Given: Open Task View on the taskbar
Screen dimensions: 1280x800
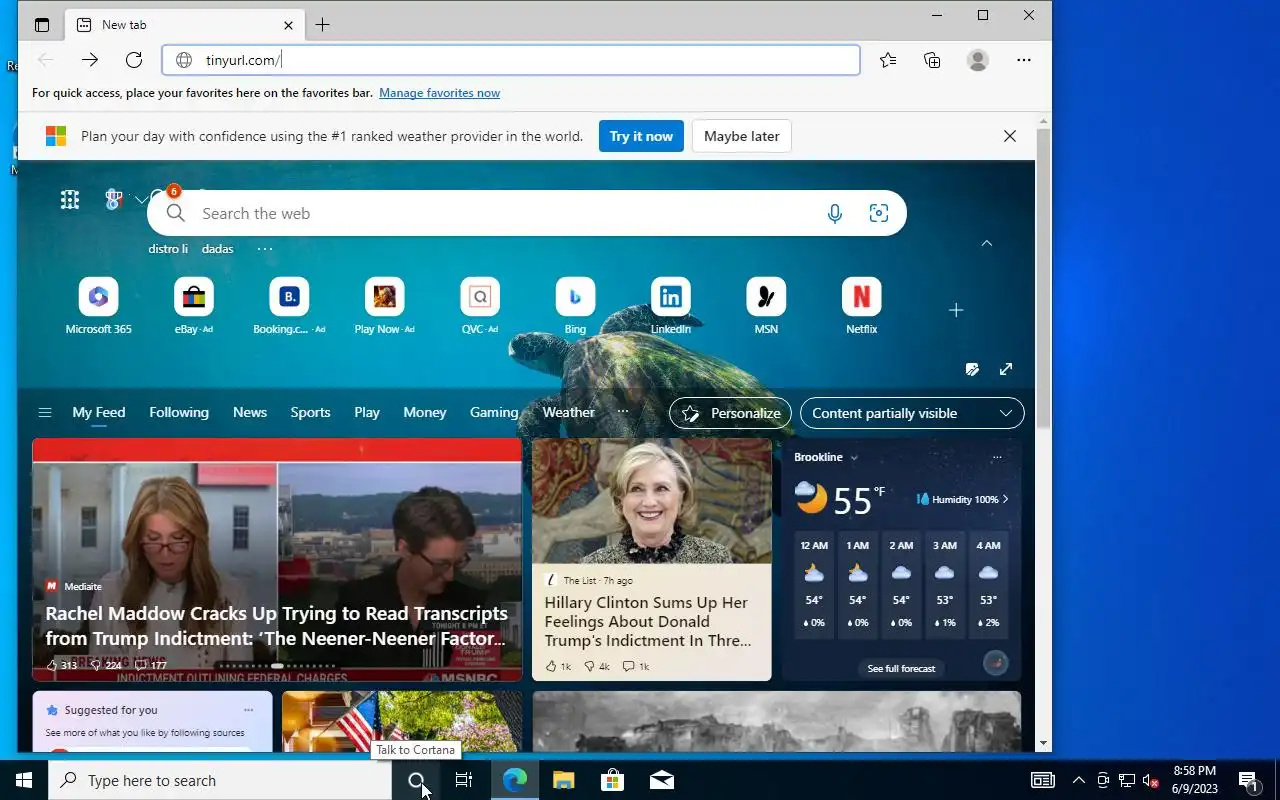Looking at the screenshot, I should pyautogui.click(x=464, y=781).
